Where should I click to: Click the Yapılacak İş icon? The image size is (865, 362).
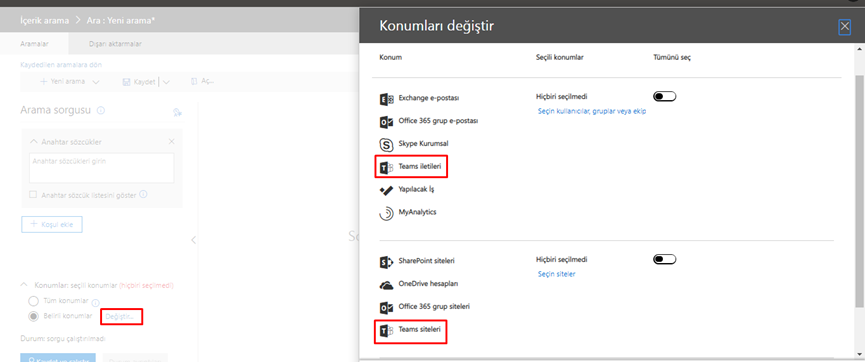click(x=386, y=190)
